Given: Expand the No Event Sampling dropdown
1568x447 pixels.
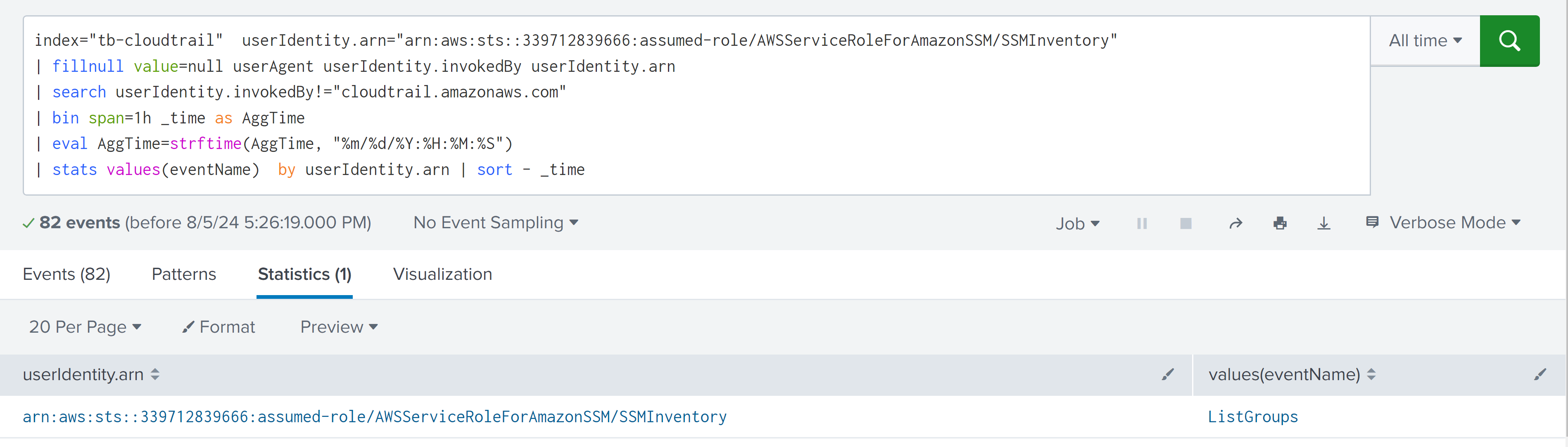Looking at the screenshot, I should click(x=495, y=222).
